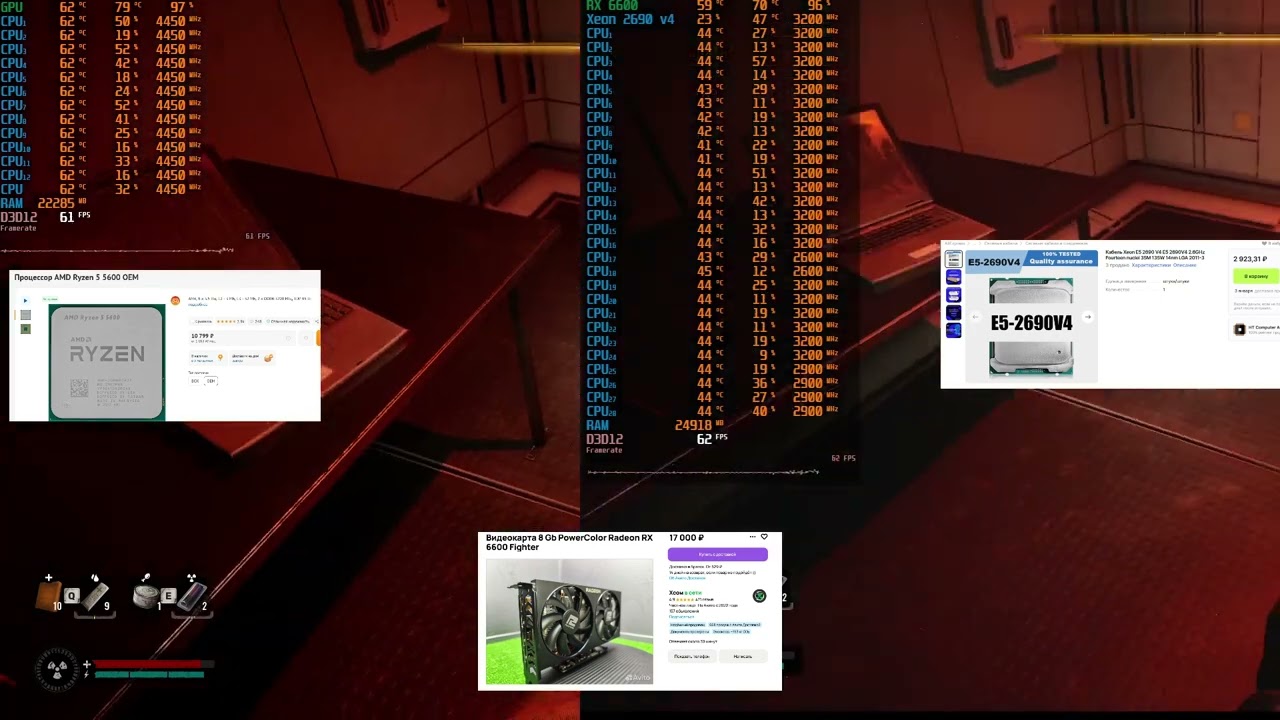Click the D3D12 61 FPS reading in left overlay
Screen dimensions: 1280x720
[x=45, y=217]
